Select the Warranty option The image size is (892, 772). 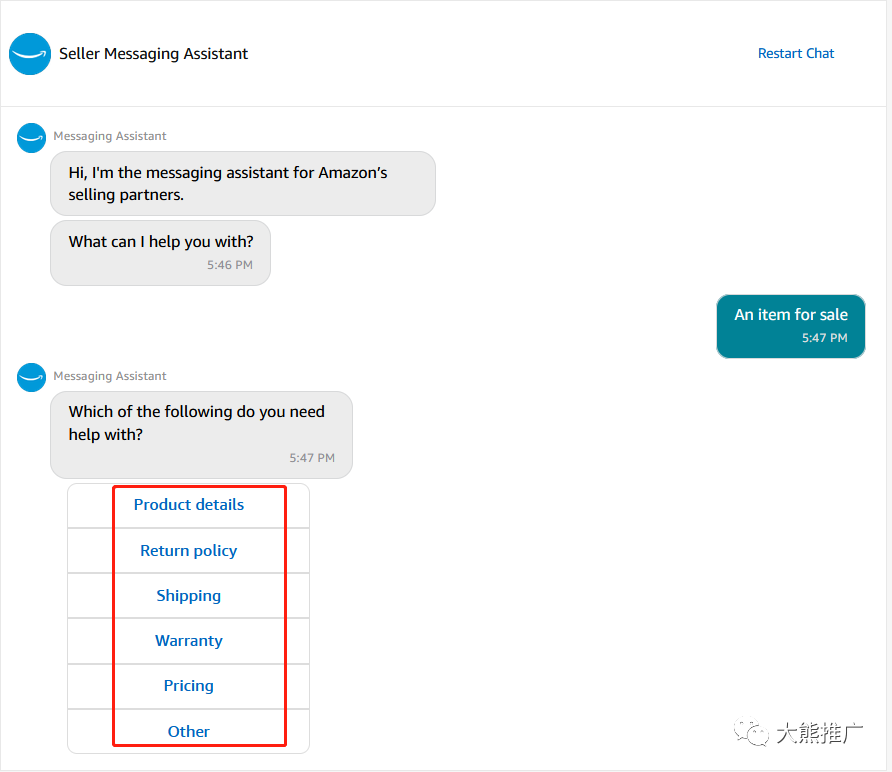click(x=188, y=641)
